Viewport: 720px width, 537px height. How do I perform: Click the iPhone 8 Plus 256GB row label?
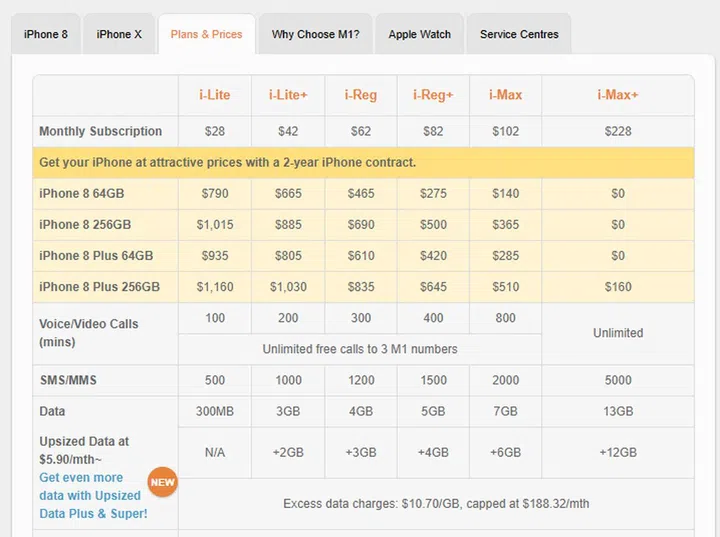99,287
